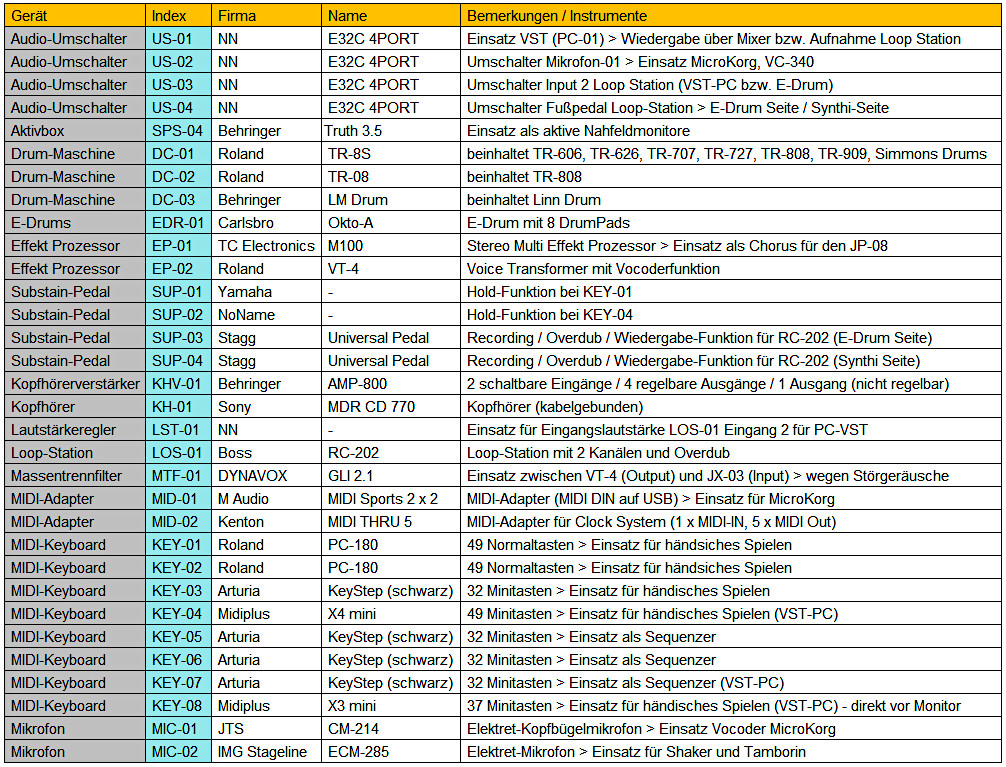
Task: Click the 'Sony' company cell
Action: coord(266,407)
